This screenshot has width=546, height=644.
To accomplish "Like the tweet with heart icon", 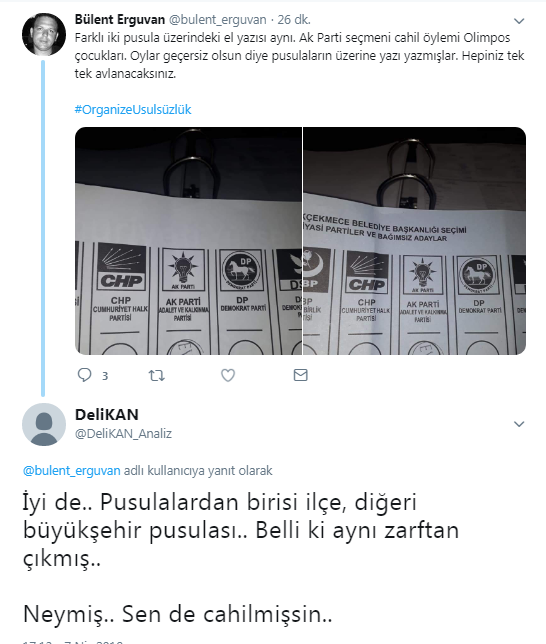I will click(x=228, y=375).
